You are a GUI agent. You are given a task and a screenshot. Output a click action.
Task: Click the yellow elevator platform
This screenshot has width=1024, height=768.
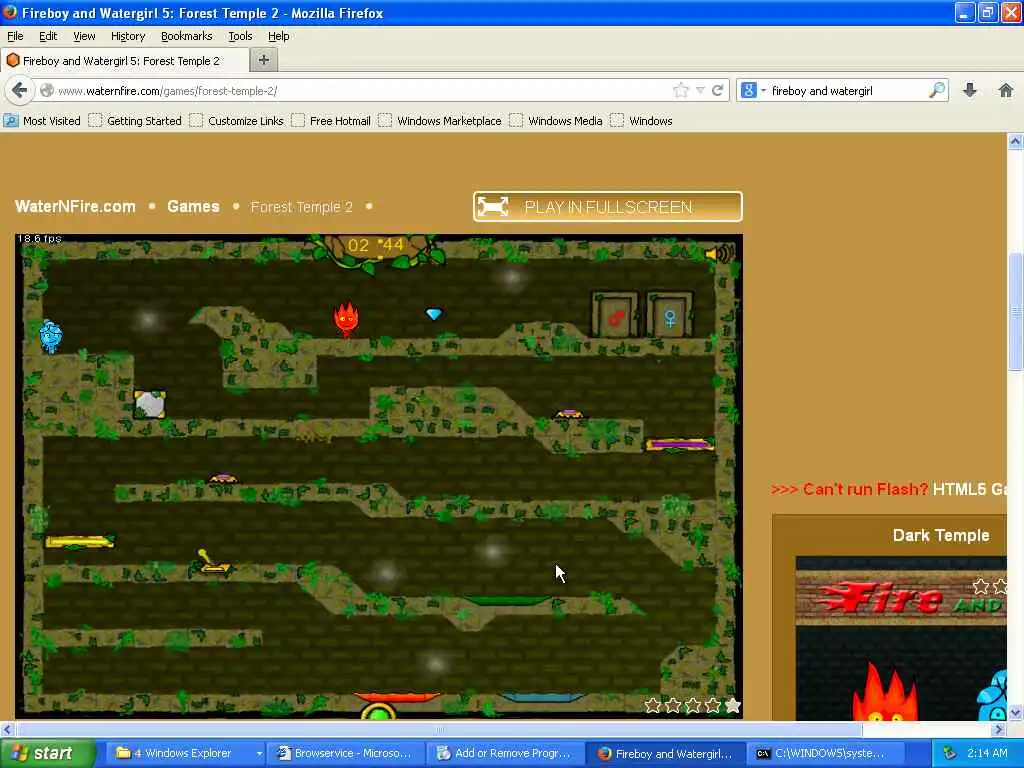tap(80, 541)
